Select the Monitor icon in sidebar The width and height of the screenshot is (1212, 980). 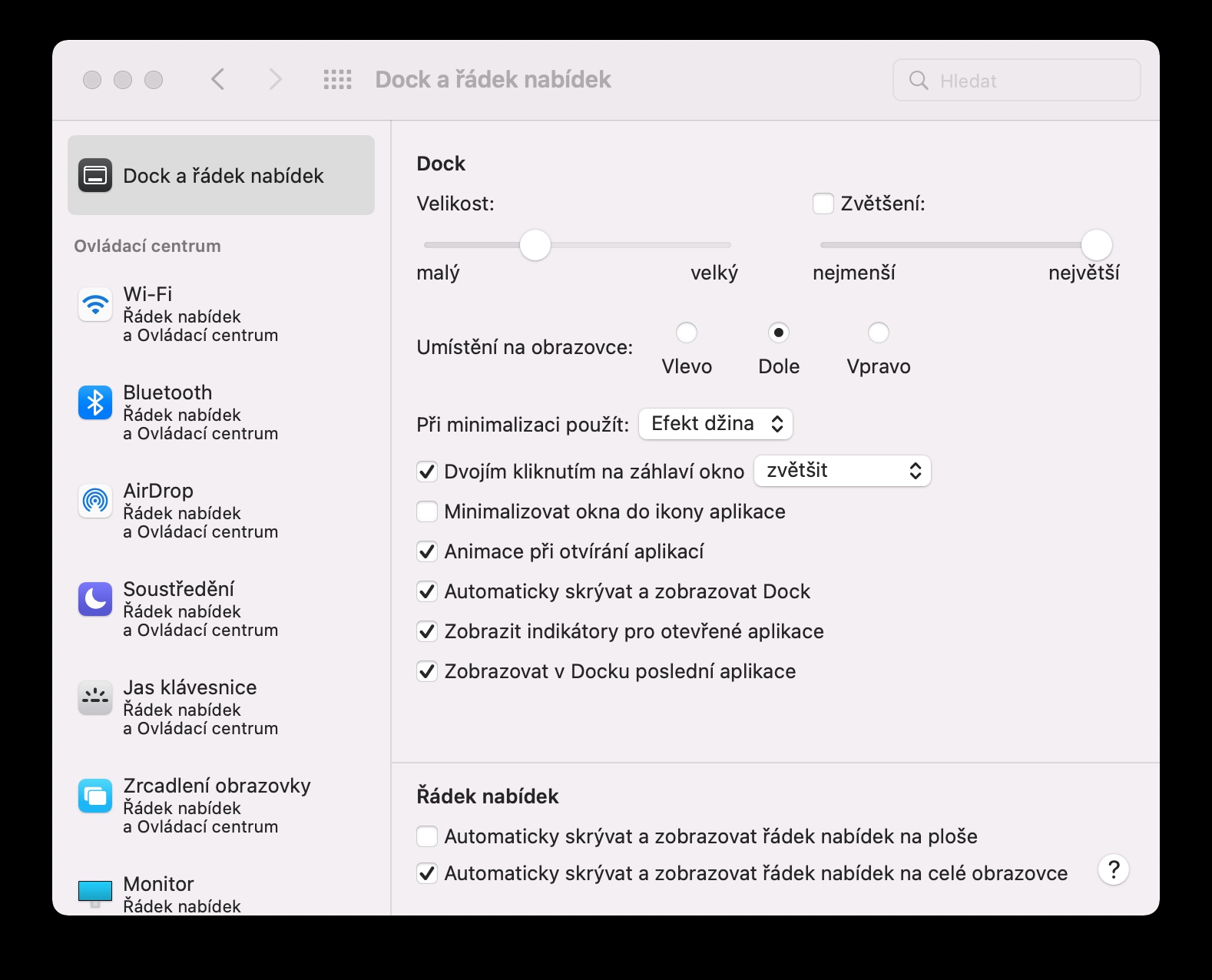coord(95,893)
